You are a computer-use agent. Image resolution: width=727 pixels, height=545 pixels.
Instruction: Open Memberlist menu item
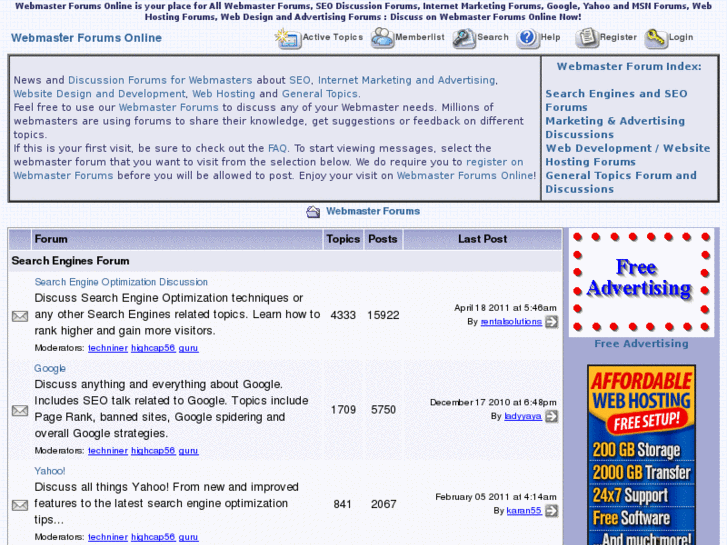click(420, 37)
